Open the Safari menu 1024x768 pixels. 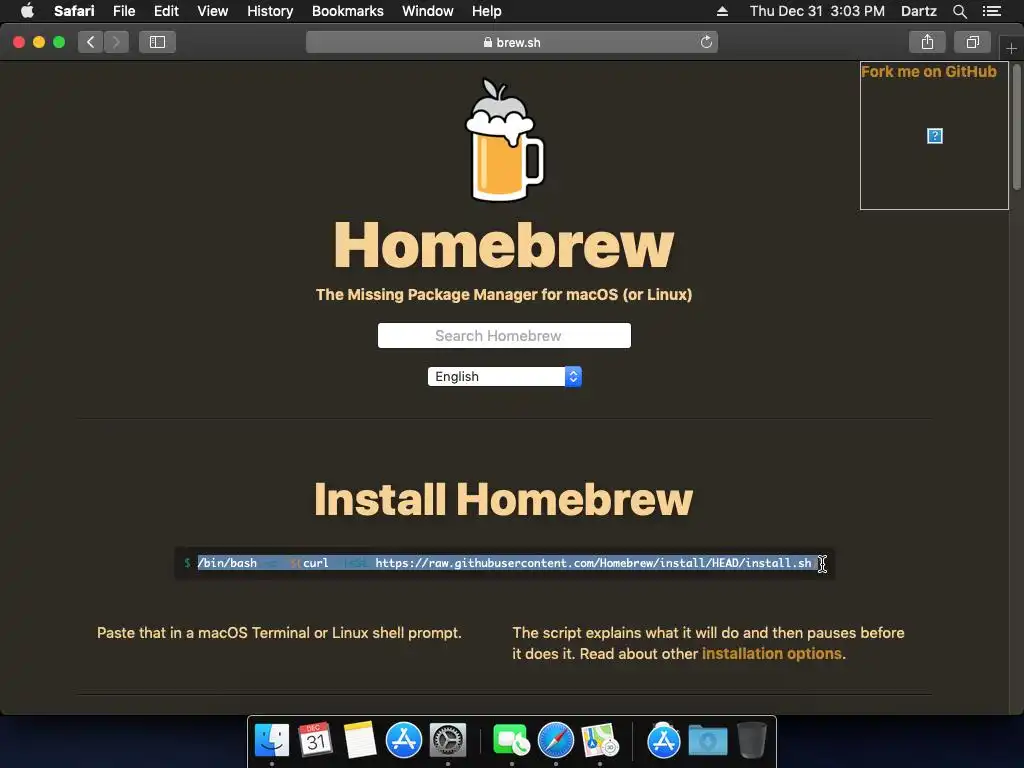pyautogui.click(x=74, y=11)
